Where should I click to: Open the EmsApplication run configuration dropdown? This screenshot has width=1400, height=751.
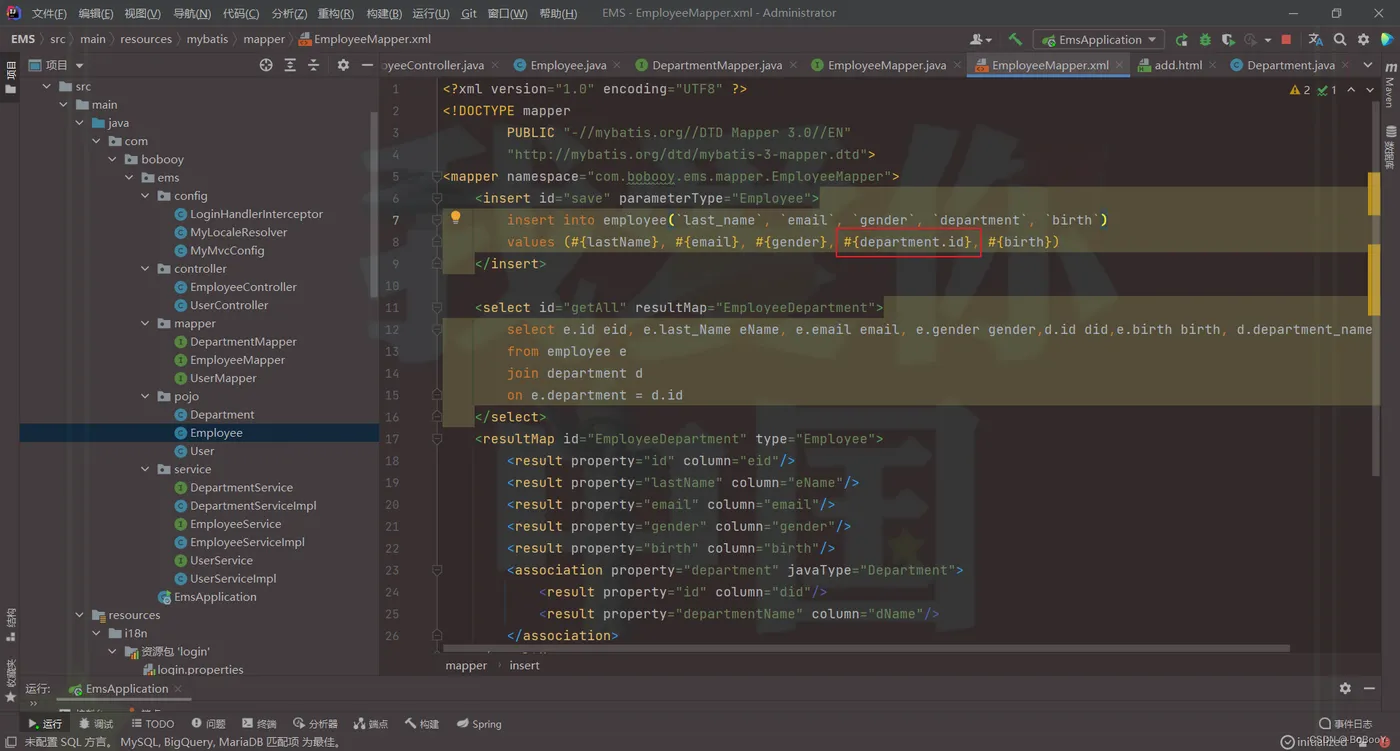click(x=1098, y=40)
